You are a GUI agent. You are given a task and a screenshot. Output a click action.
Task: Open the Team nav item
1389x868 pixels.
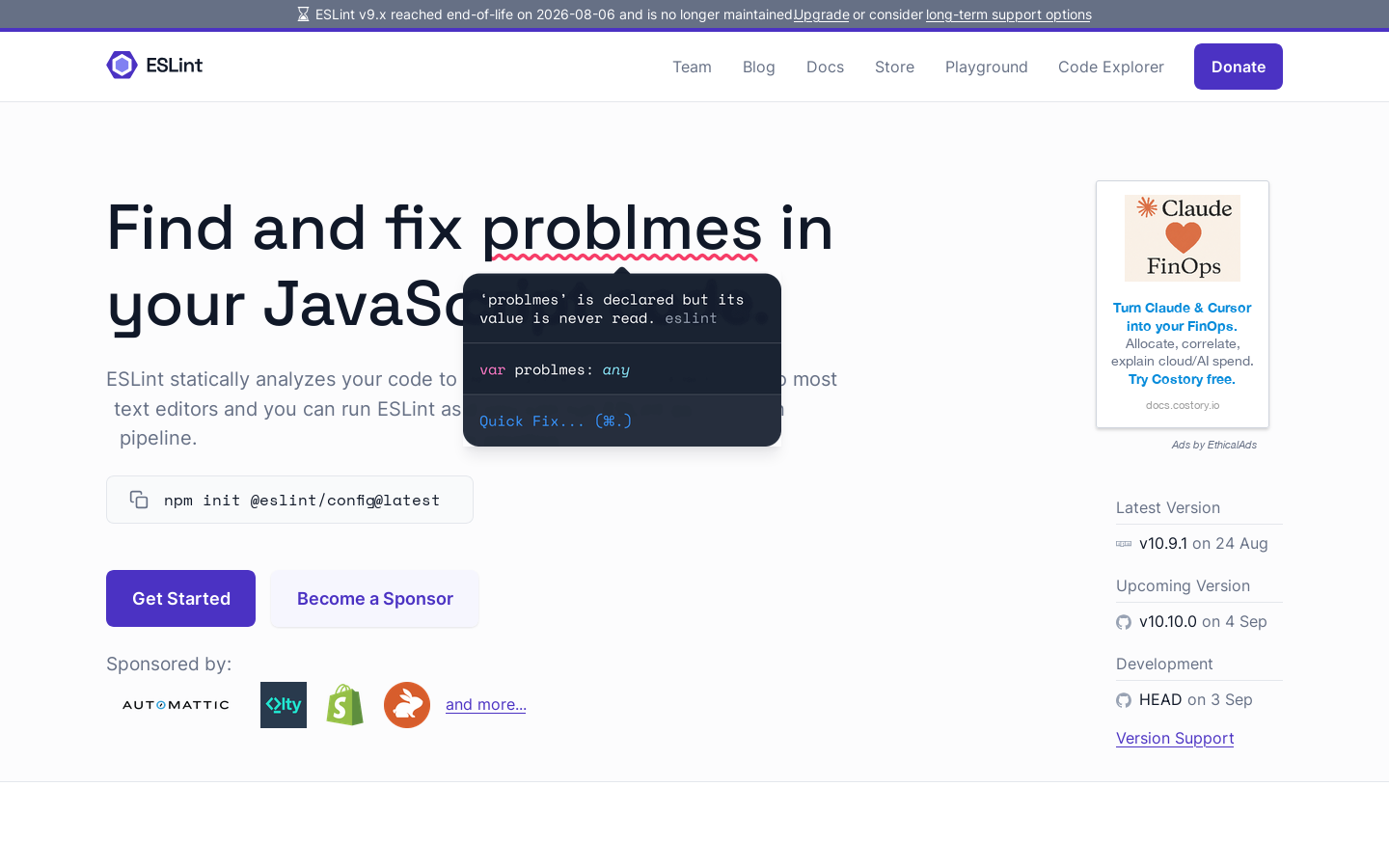[692, 67]
